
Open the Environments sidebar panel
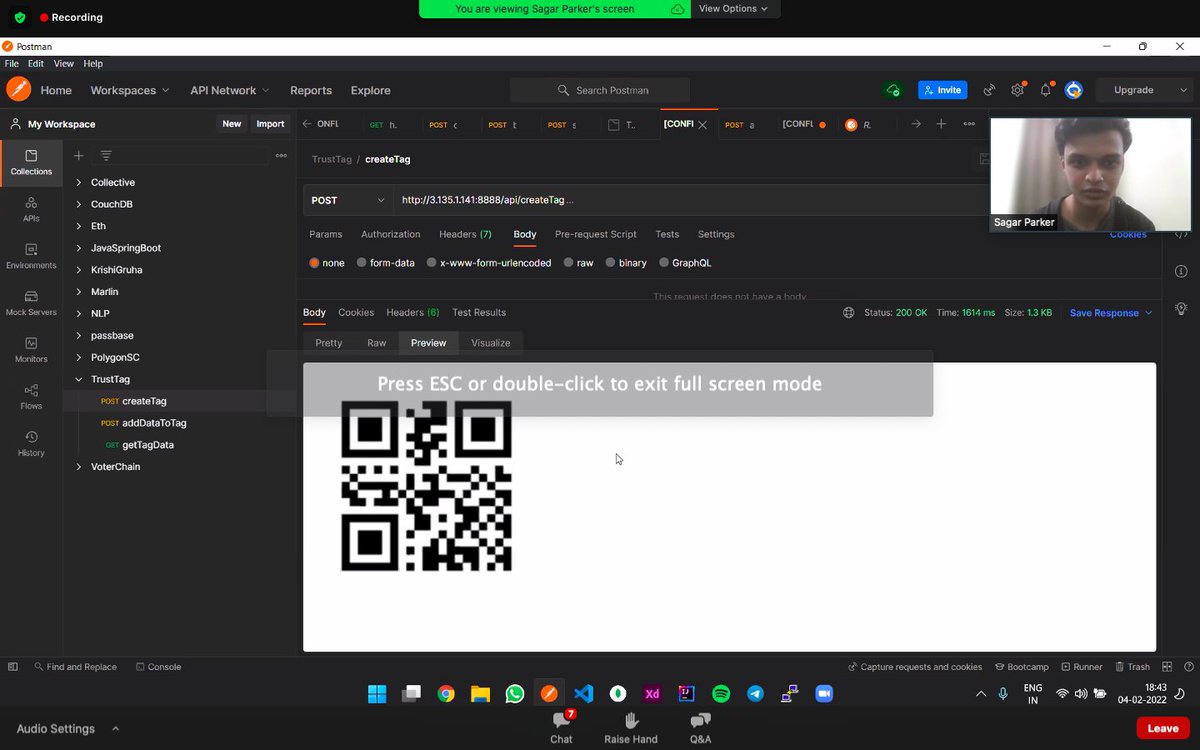(x=31, y=257)
